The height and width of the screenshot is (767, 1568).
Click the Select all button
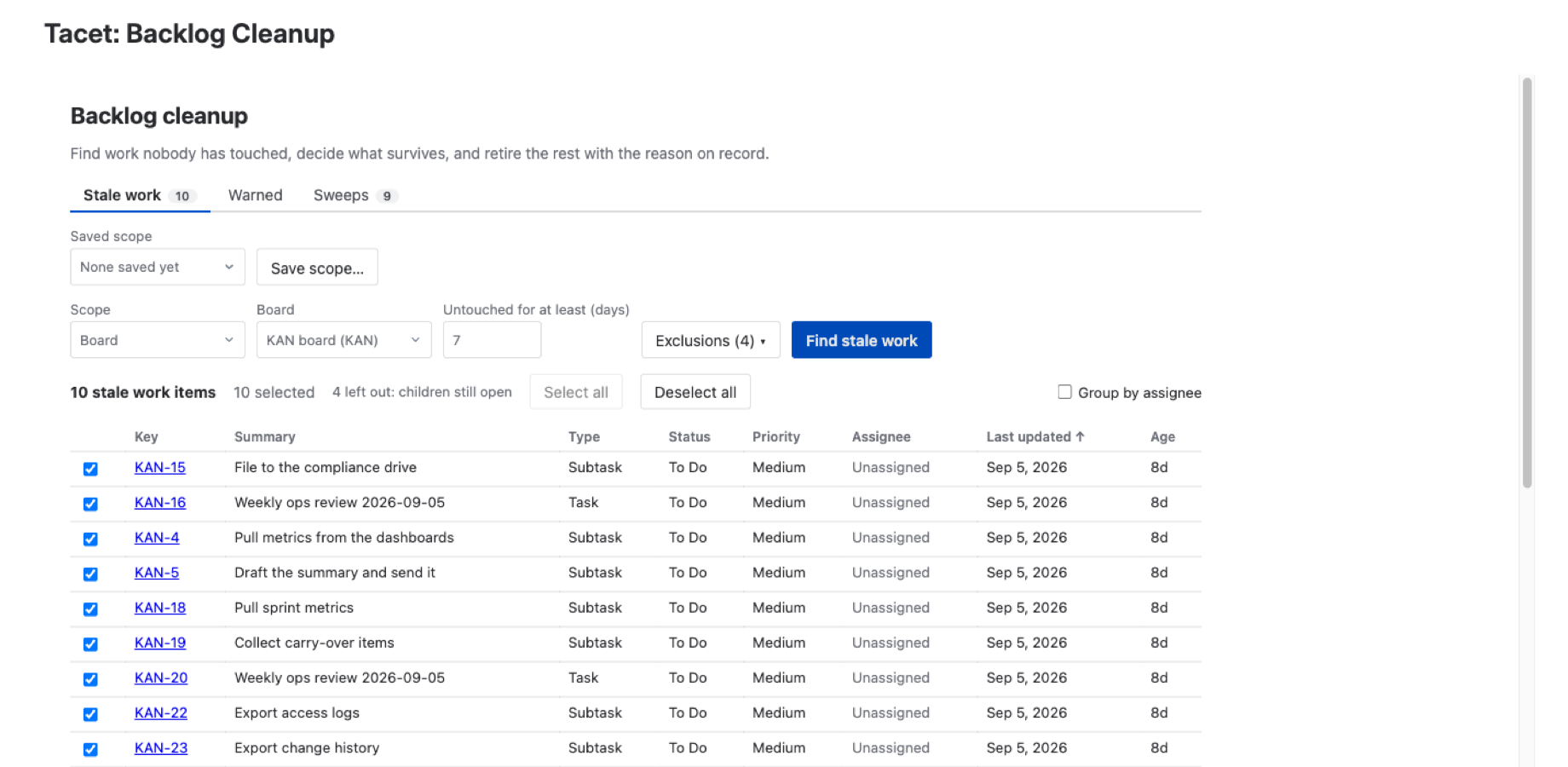[x=576, y=392]
